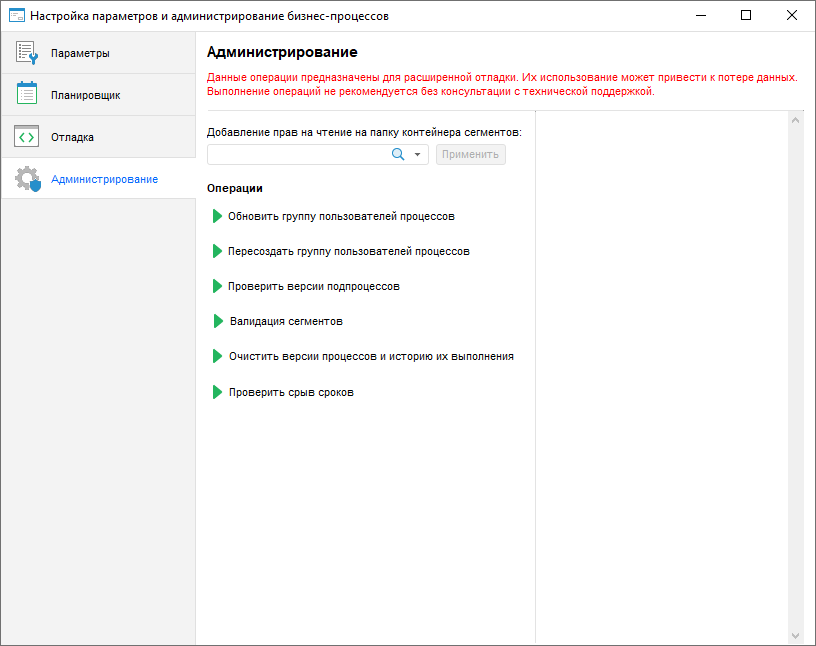The width and height of the screenshot is (816, 646).
Task: Click the Планировщик calendar icon
Action: click(27, 93)
